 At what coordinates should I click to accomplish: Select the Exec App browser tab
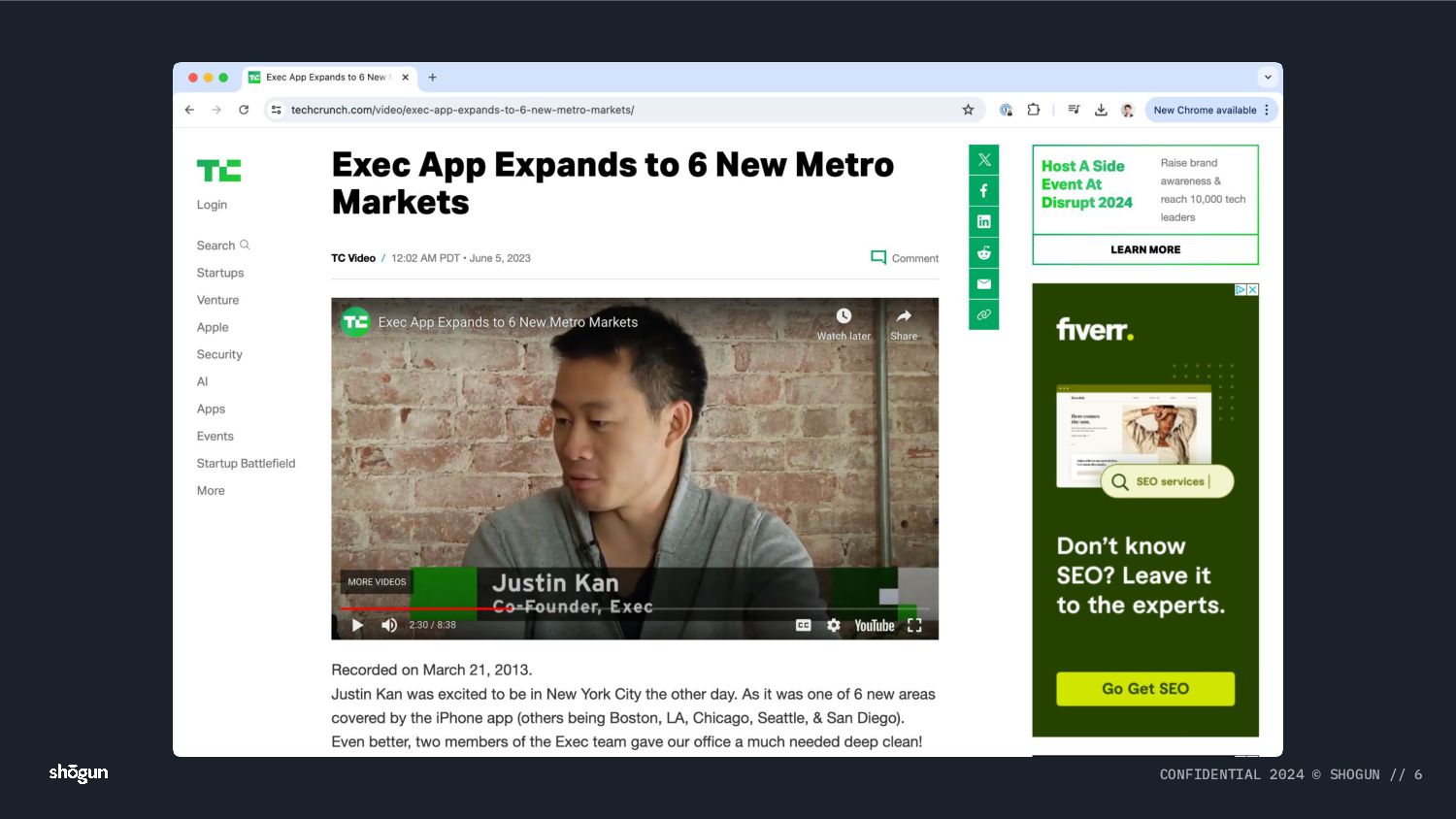point(329,78)
